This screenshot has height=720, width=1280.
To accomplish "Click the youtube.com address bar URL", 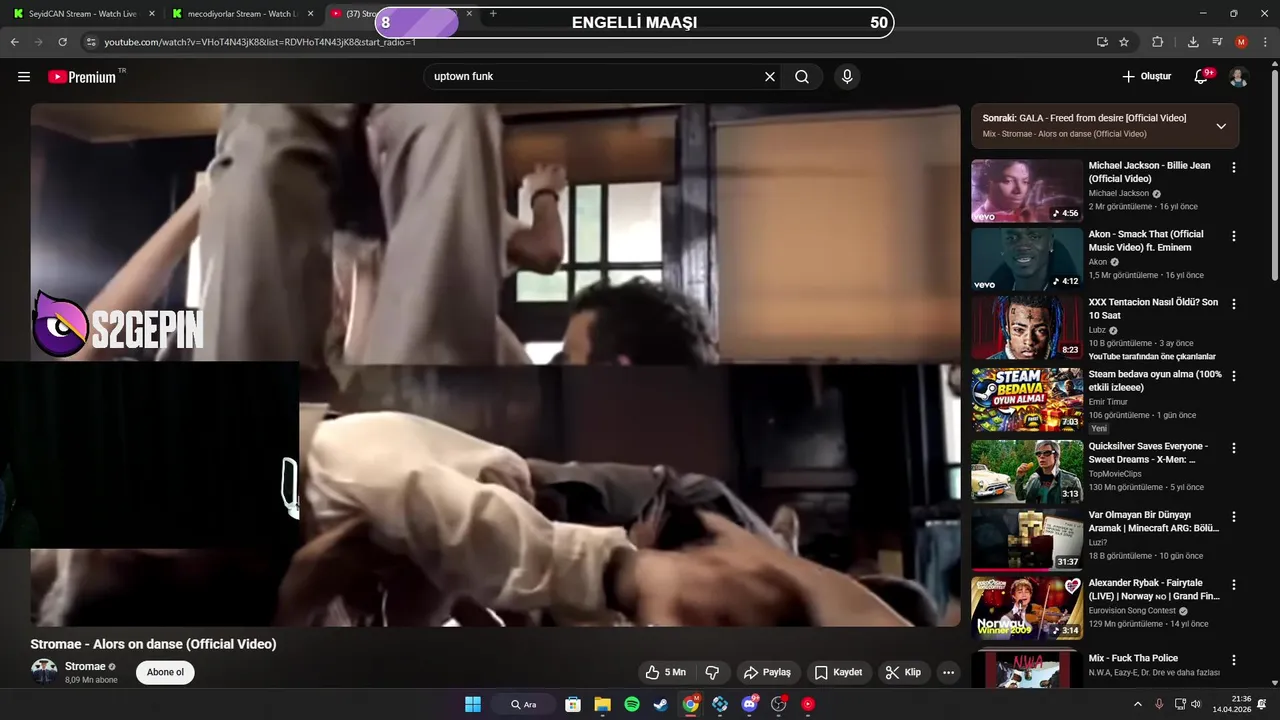I will (x=260, y=43).
